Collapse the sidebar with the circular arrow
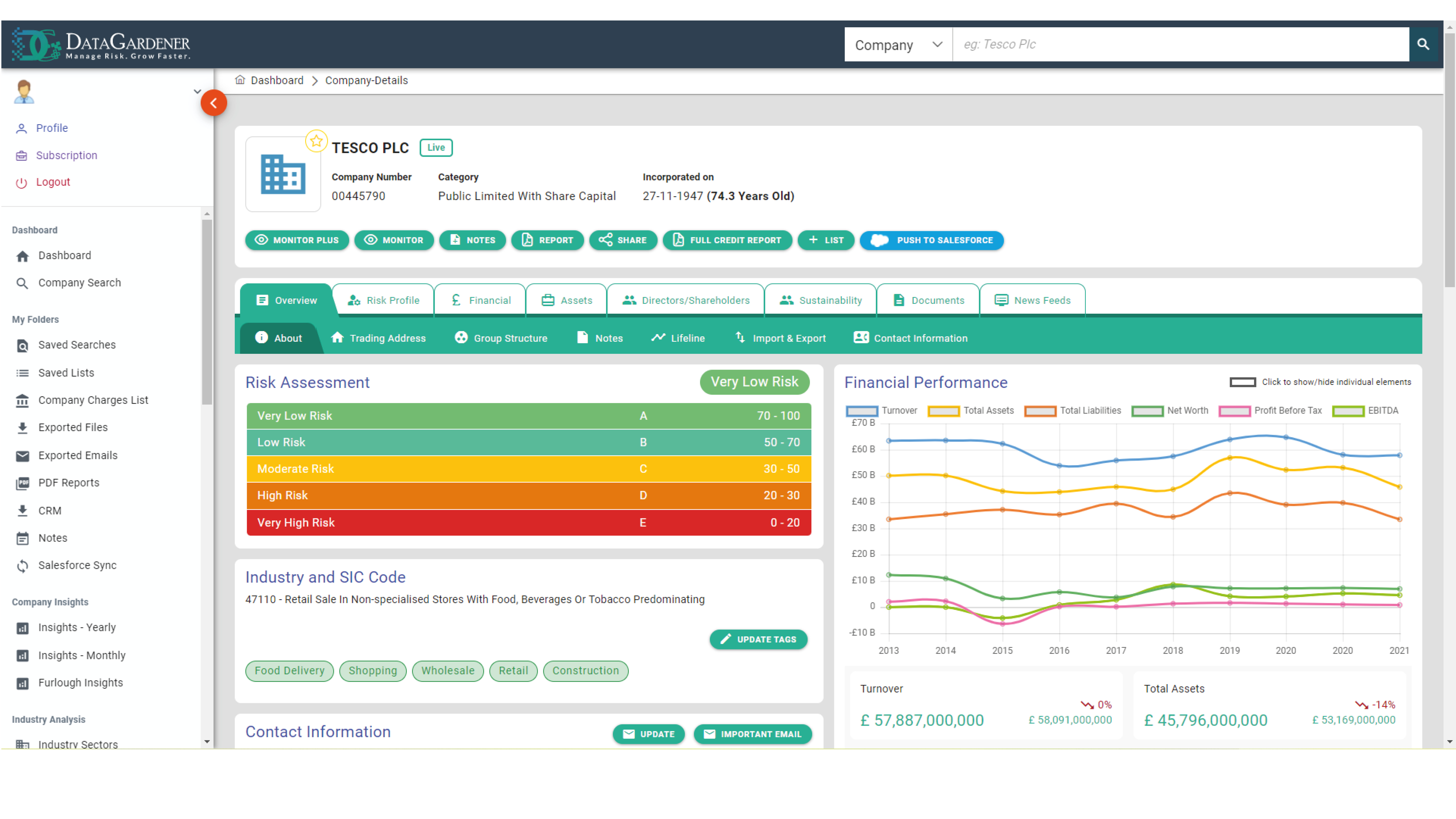Image resolution: width=1456 pixels, height=819 pixels. pyautogui.click(x=214, y=103)
